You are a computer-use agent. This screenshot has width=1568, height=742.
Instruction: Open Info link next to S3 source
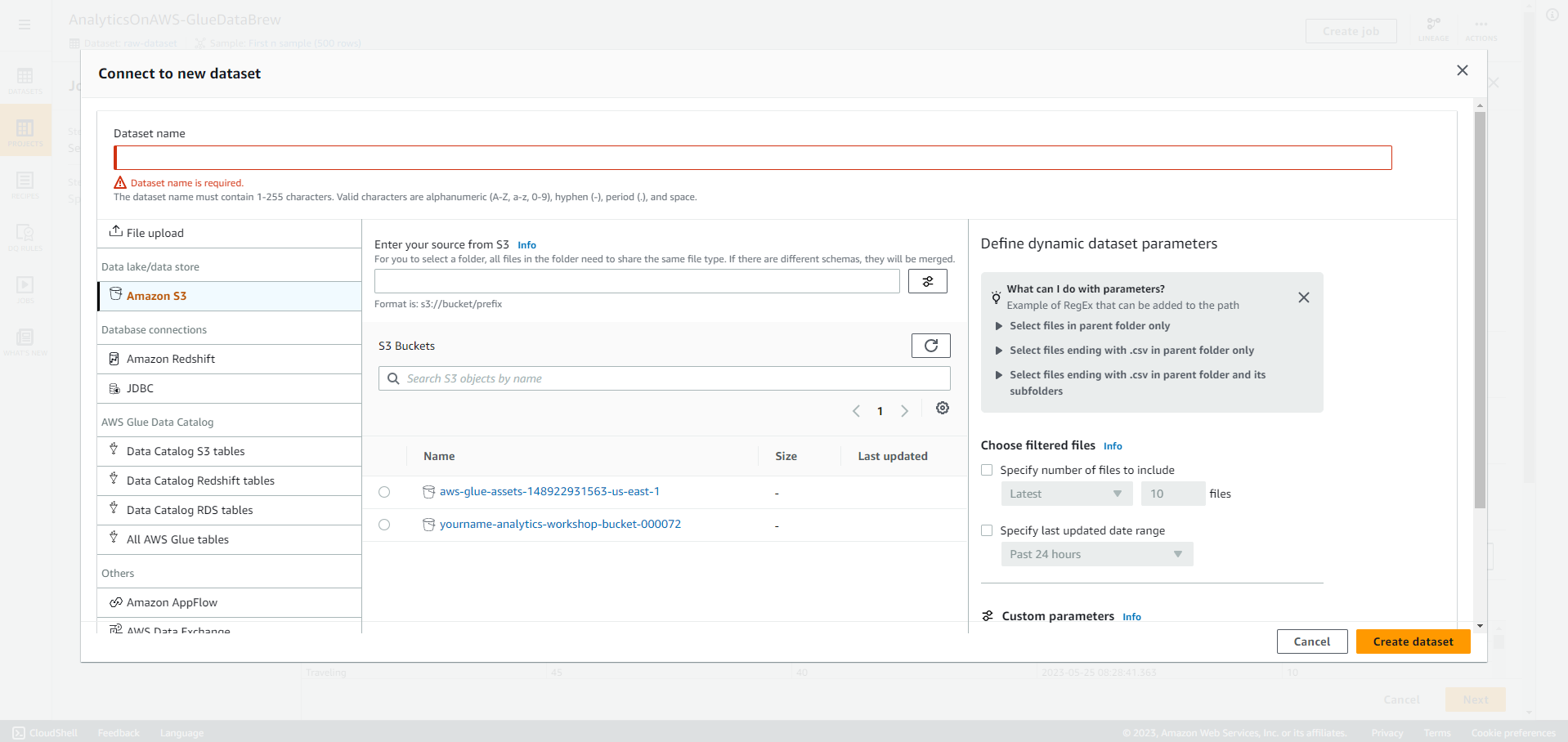pyautogui.click(x=526, y=245)
